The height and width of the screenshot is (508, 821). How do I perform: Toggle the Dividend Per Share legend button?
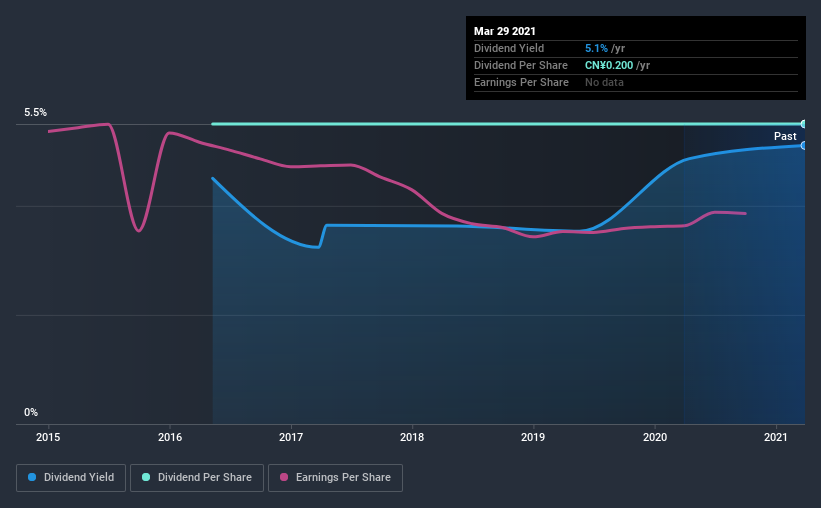click(197, 478)
